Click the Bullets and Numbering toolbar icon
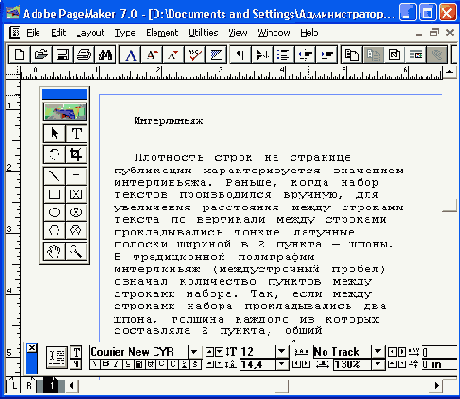Viewport: 460px width, 399px height. coord(284,54)
